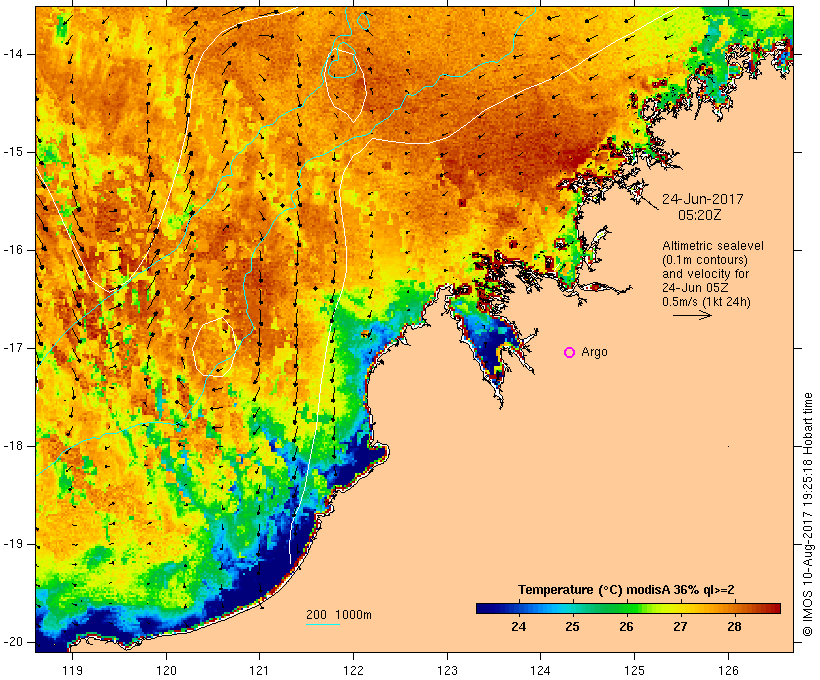
Task: Click the '26' colorbar tick label
Action: tap(627, 627)
